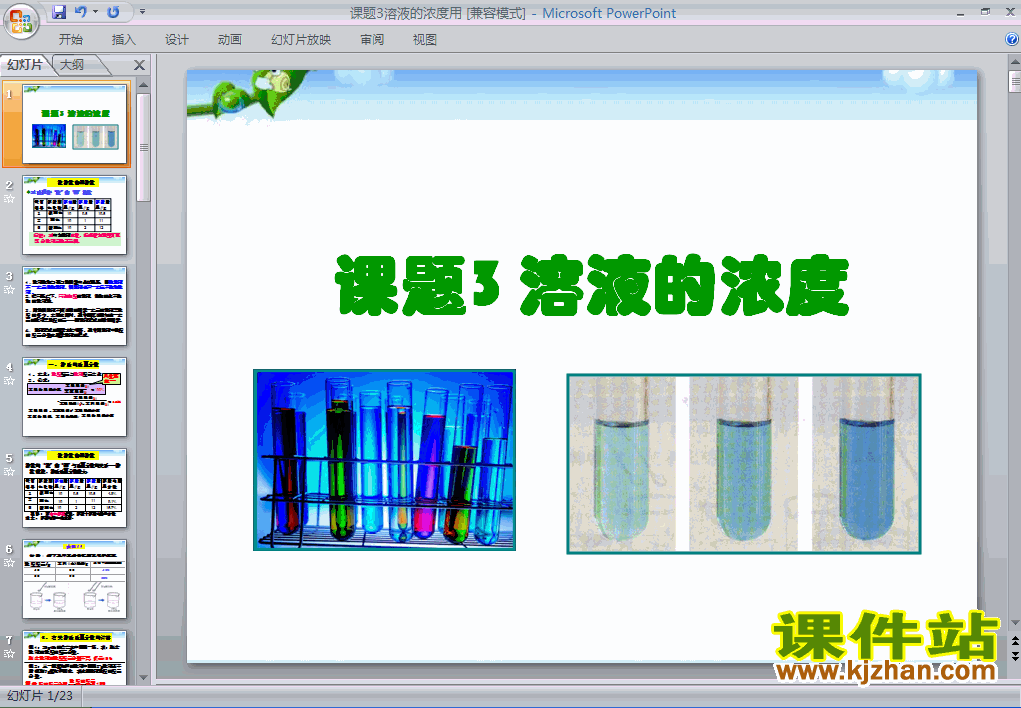
Task: Switch to the 幻灯片 pane tab
Action: pos(25,64)
